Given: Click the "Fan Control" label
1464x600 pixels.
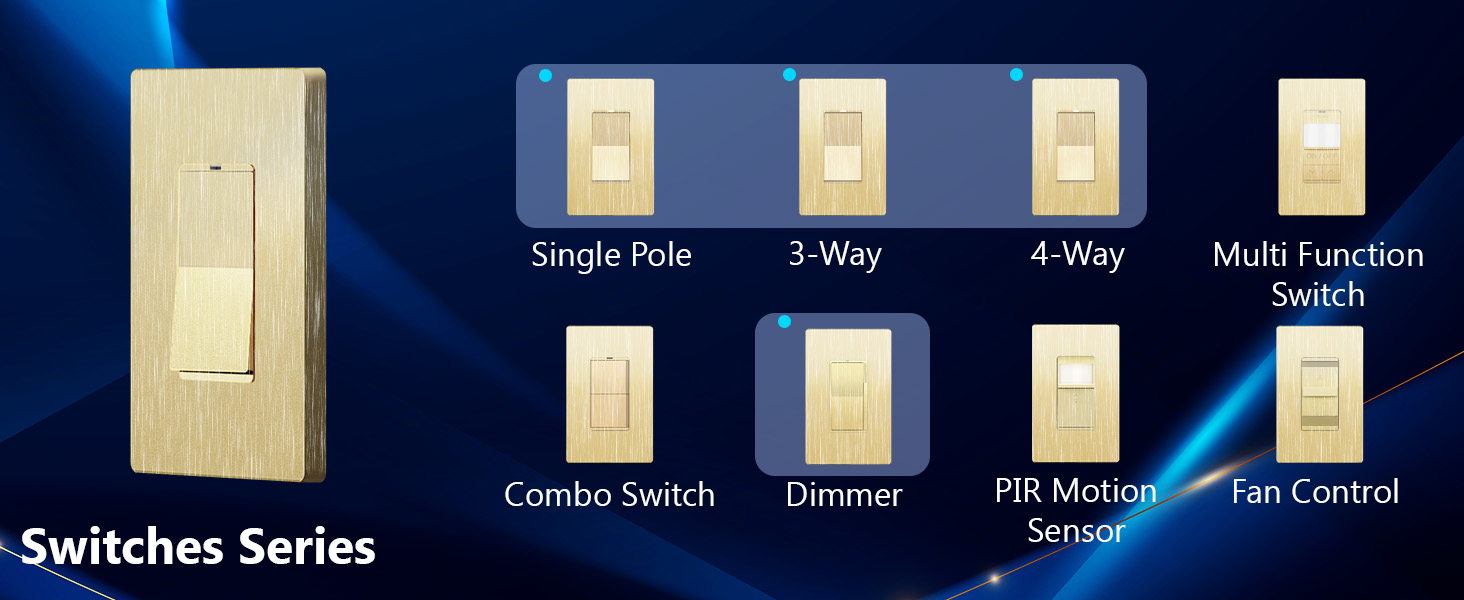Looking at the screenshot, I should pos(1315,492).
